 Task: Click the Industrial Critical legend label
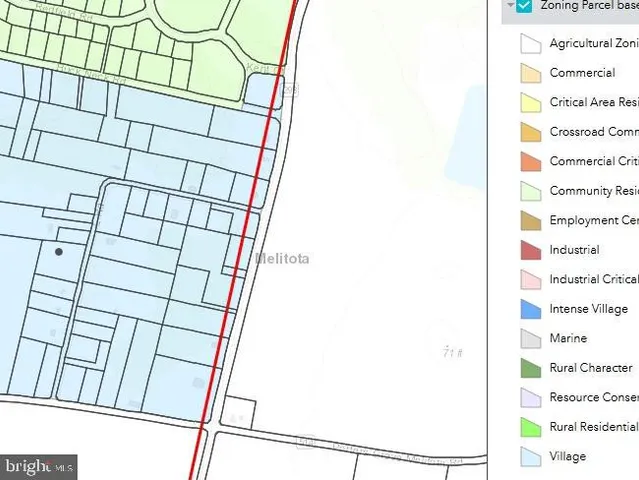(593, 280)
